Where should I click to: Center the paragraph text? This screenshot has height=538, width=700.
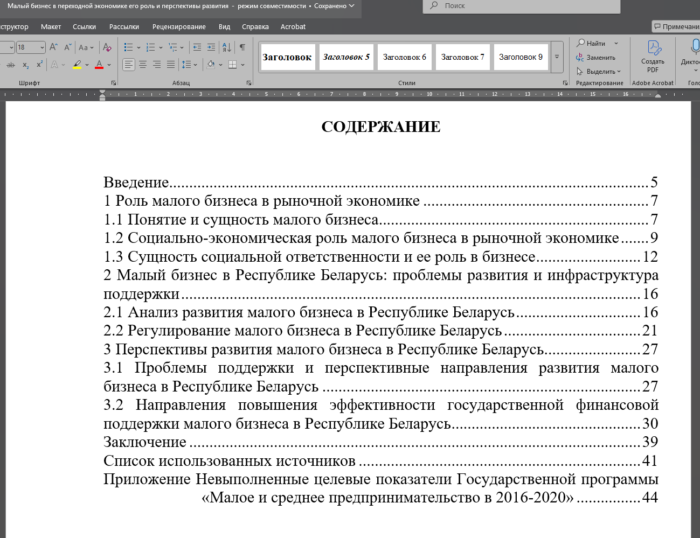click(143, 65)
